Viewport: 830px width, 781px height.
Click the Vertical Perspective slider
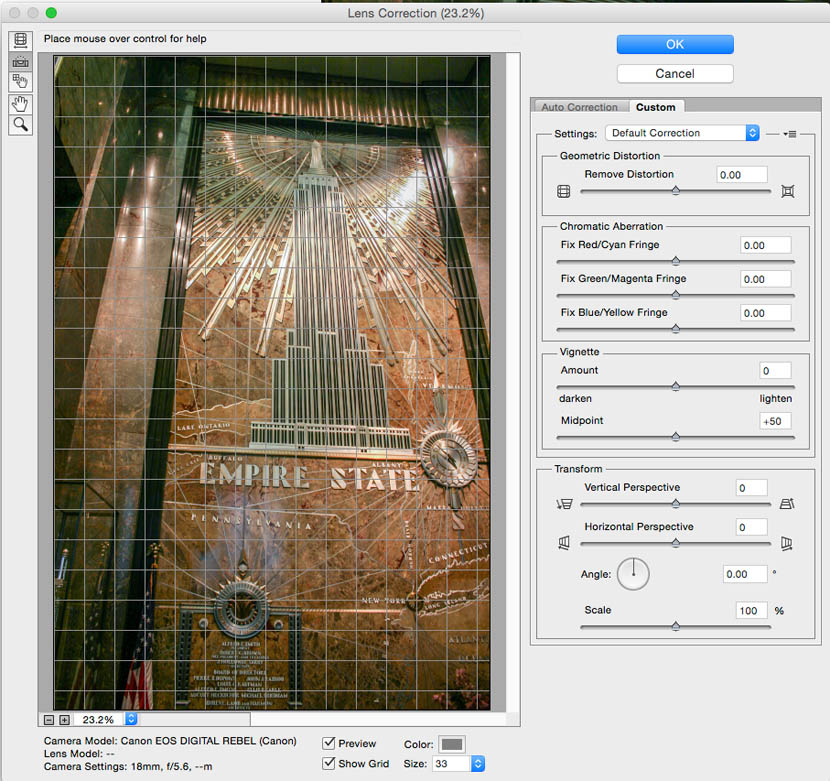coord(675,504)
